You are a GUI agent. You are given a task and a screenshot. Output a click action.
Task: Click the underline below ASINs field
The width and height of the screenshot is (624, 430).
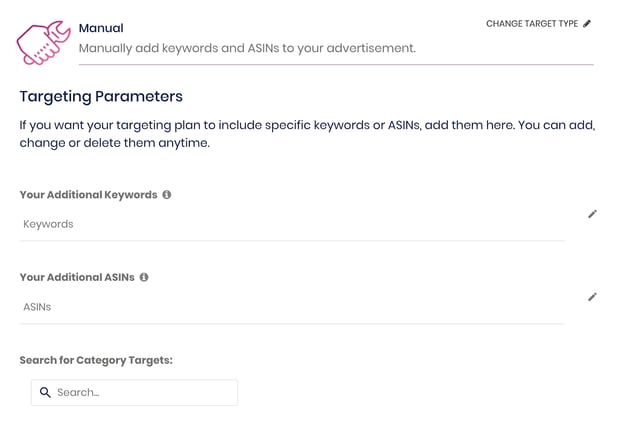292,323
